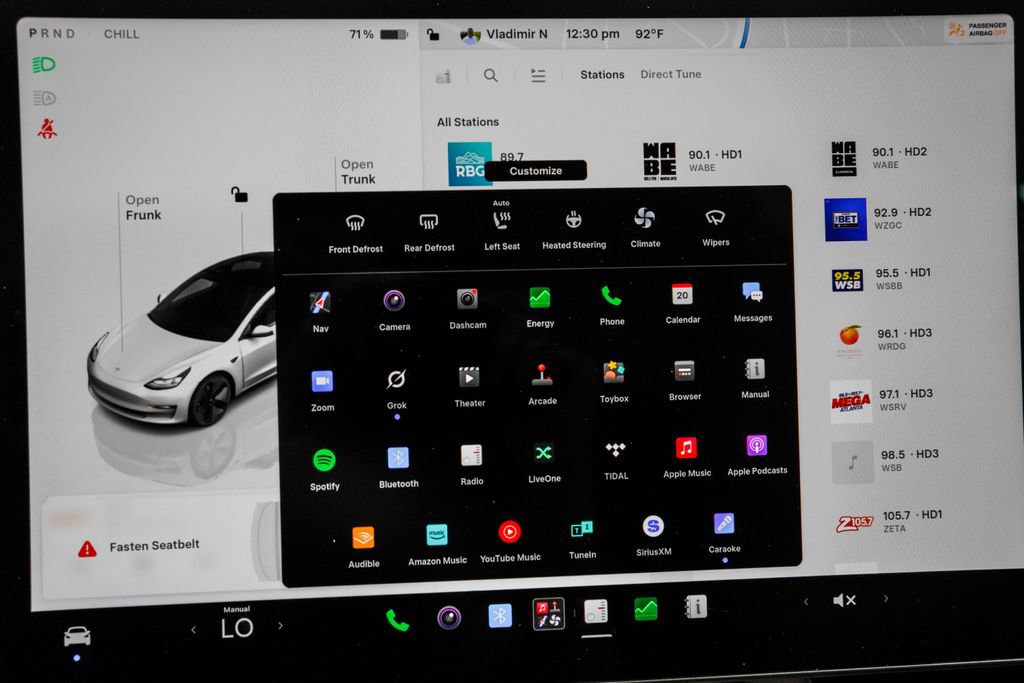Viewport: 1024px width, 683px height.
Task: Open the Wipers control
Action: [715, 226]
